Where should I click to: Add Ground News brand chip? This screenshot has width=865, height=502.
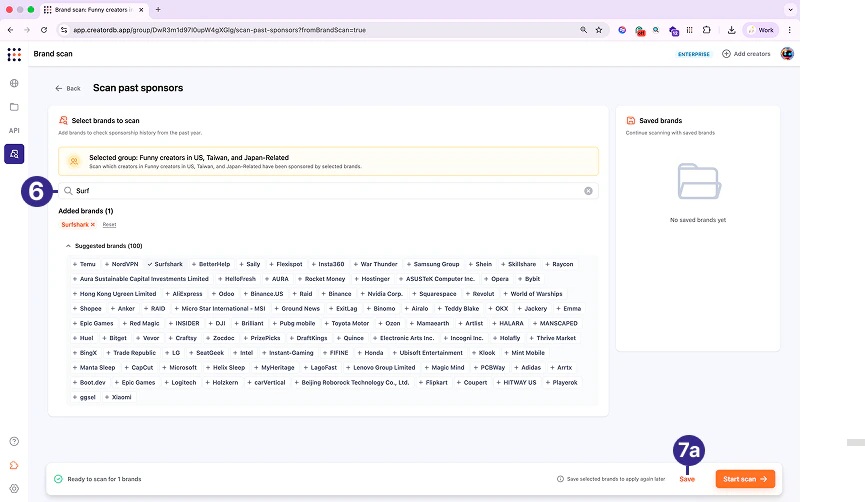click(x=296, y=308)
